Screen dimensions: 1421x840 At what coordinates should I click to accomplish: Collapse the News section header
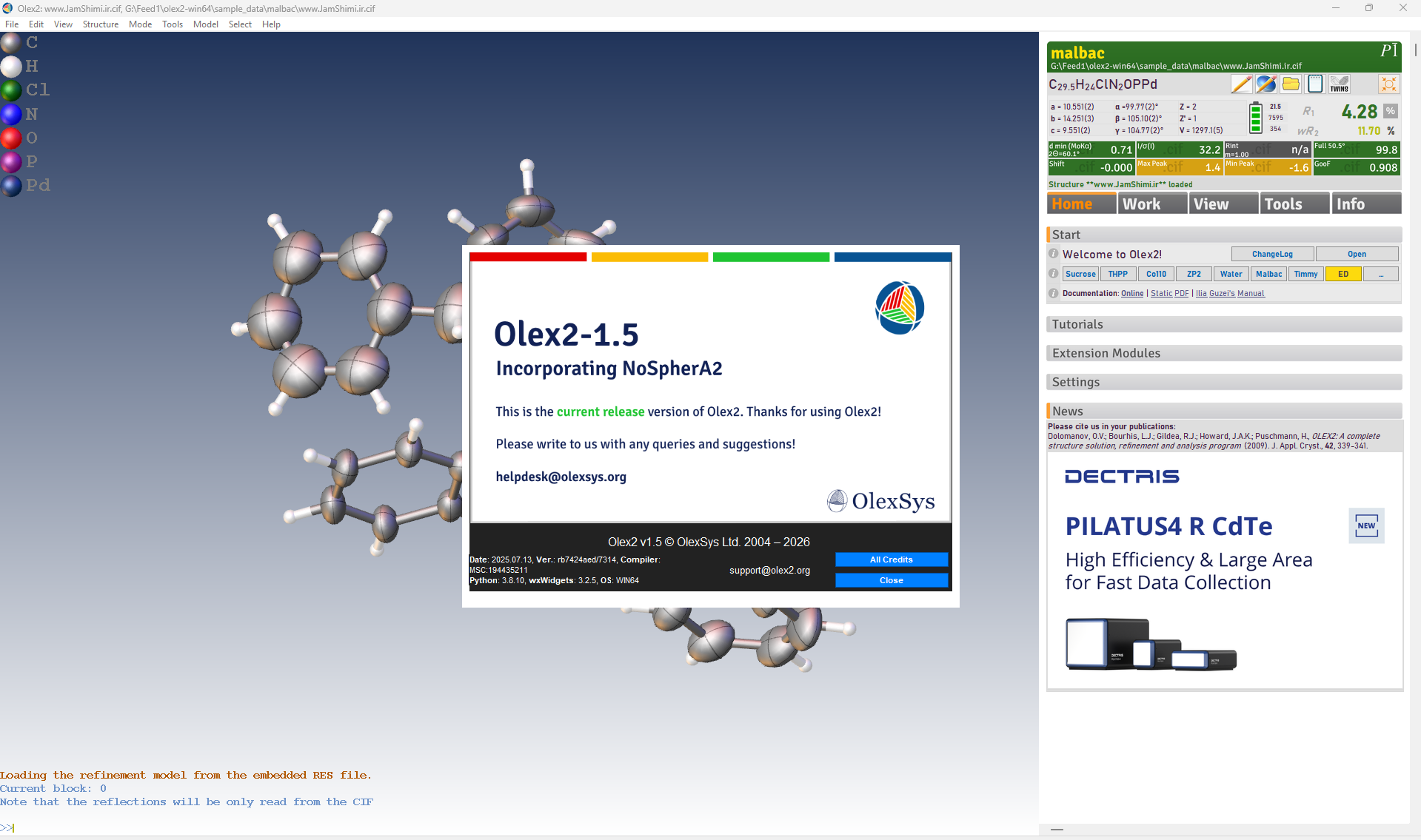coord(1225,411)
